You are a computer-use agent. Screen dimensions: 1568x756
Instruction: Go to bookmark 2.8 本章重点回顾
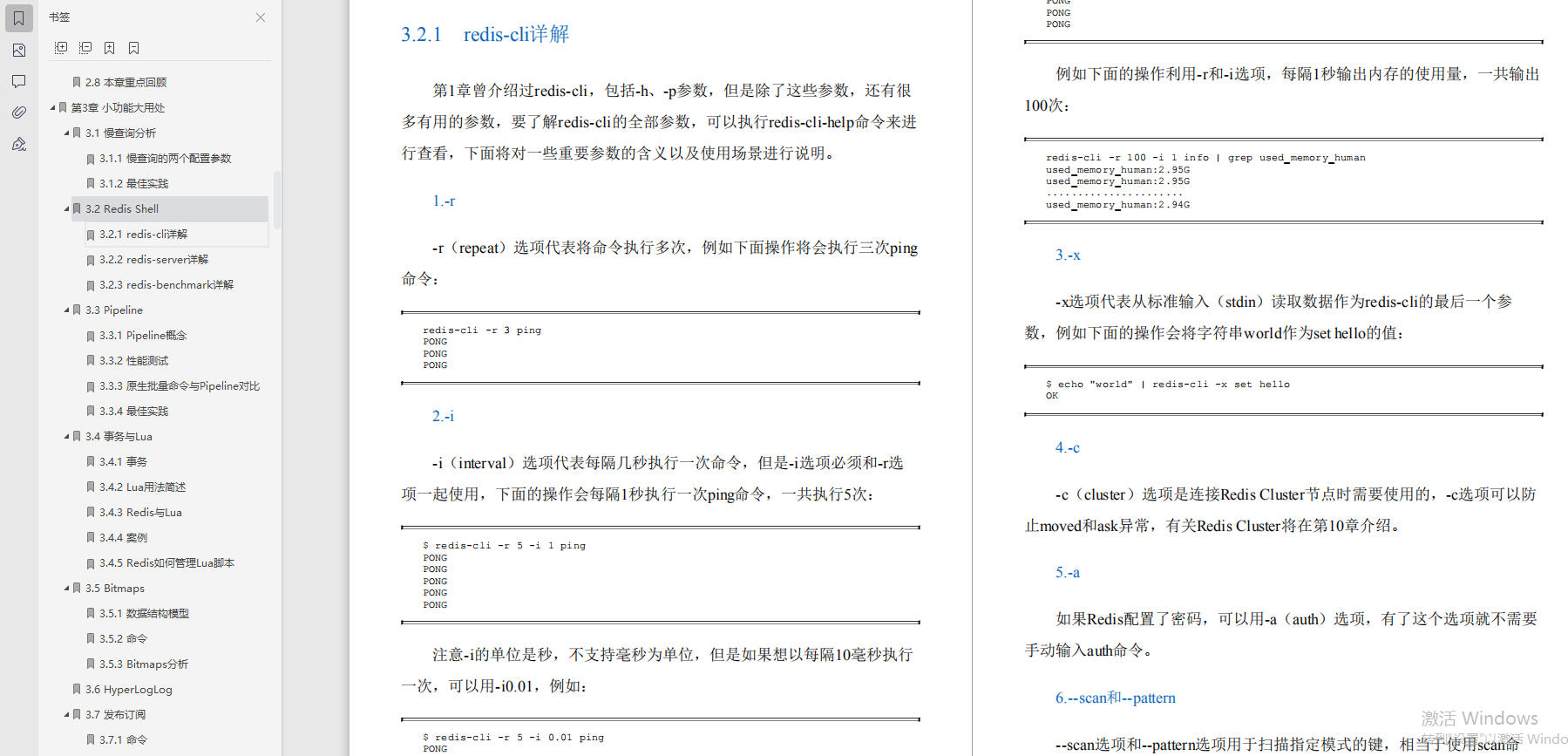pos(126,83)
